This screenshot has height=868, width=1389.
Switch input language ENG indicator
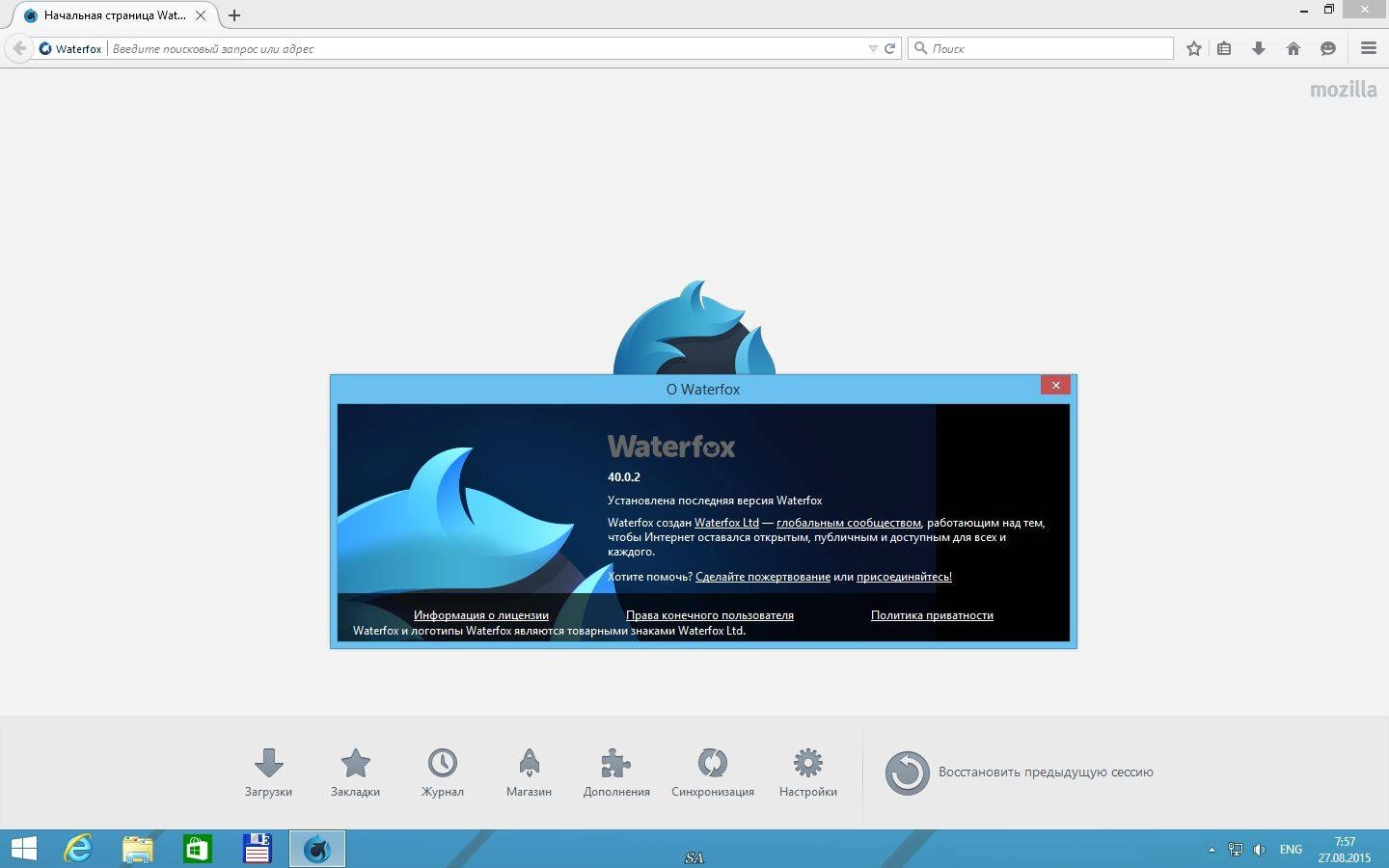pyautogui.click(x=1291, y=850)
